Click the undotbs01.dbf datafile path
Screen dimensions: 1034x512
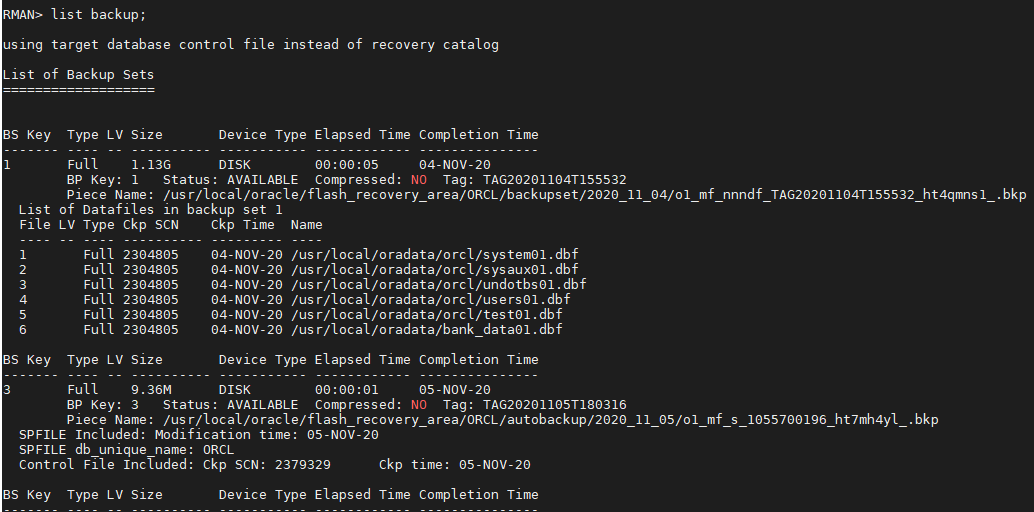[x=438, y=284]
